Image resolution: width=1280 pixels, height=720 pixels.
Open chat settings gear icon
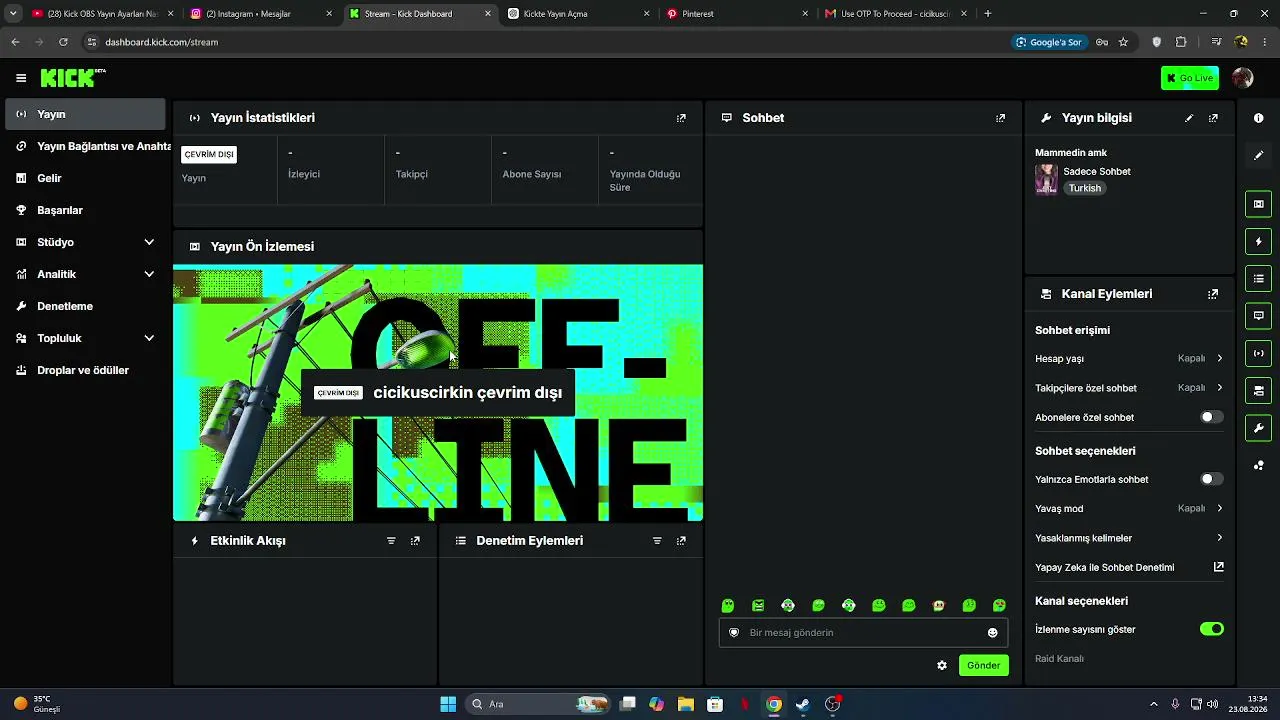click(x=941, y=665)
